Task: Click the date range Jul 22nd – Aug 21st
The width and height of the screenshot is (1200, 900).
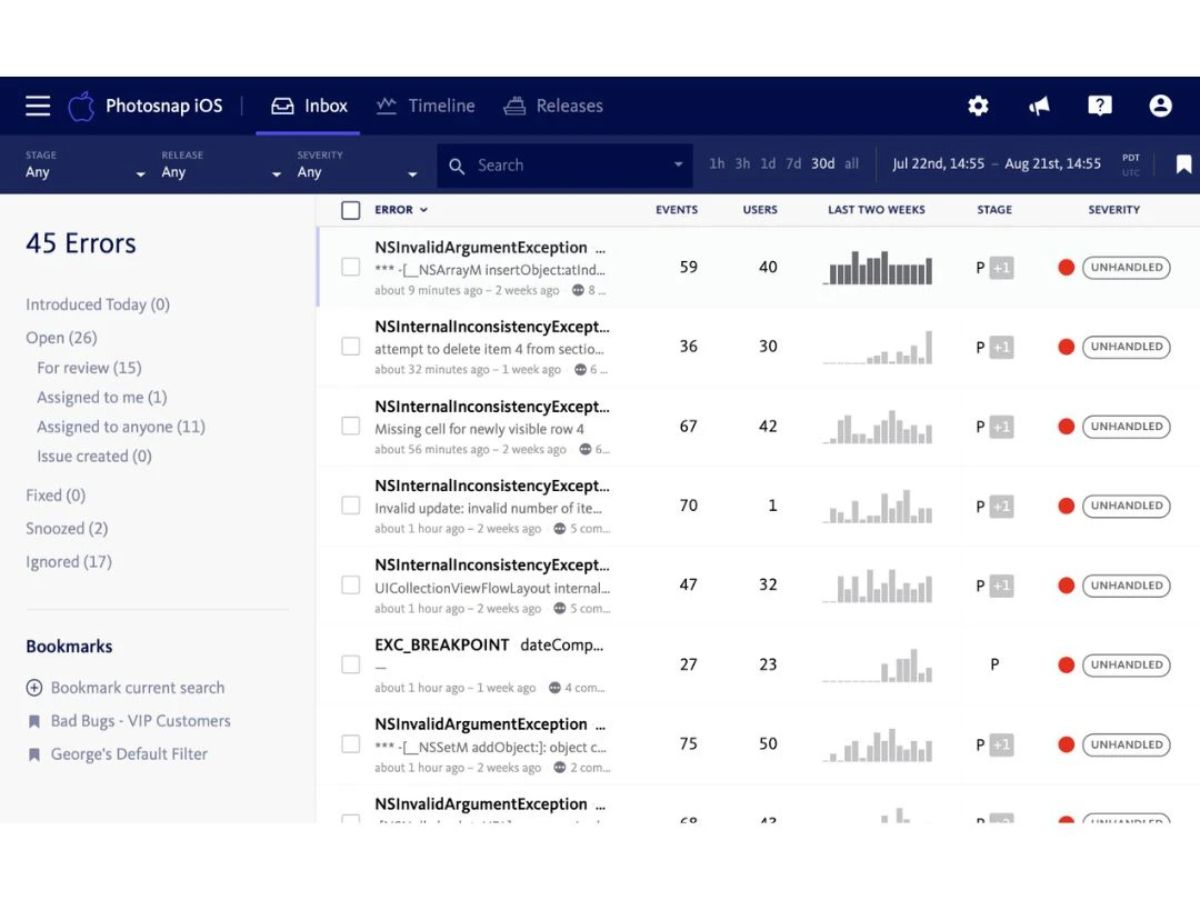Action: [x=996, y=164]
